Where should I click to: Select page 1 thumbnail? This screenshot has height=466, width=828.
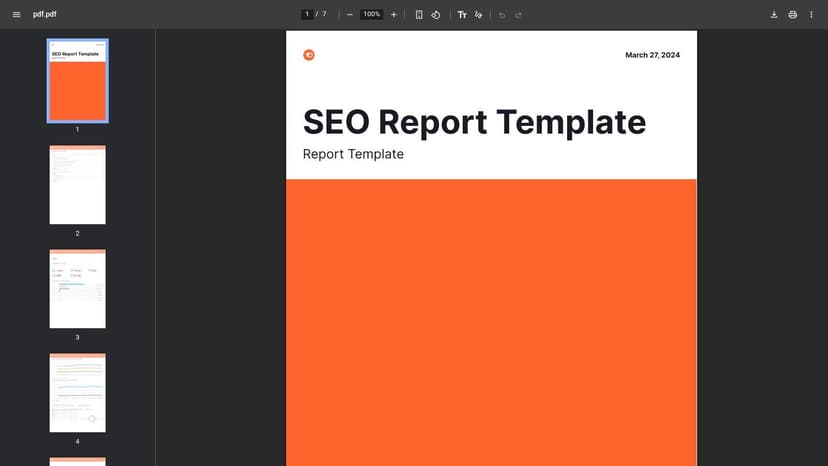tap(78, 81)
